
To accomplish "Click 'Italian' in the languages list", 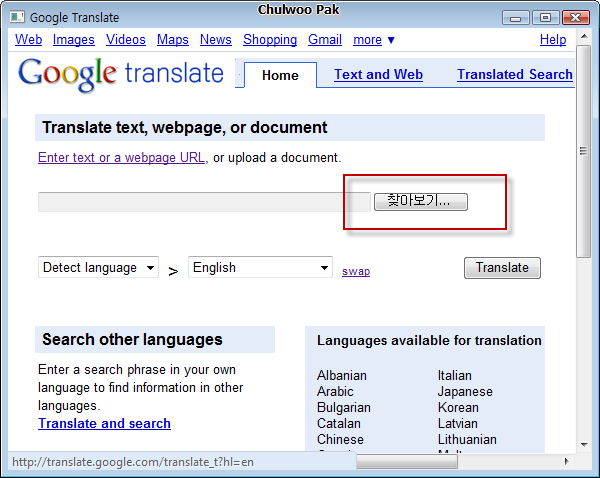I will [x=455, y=375].
